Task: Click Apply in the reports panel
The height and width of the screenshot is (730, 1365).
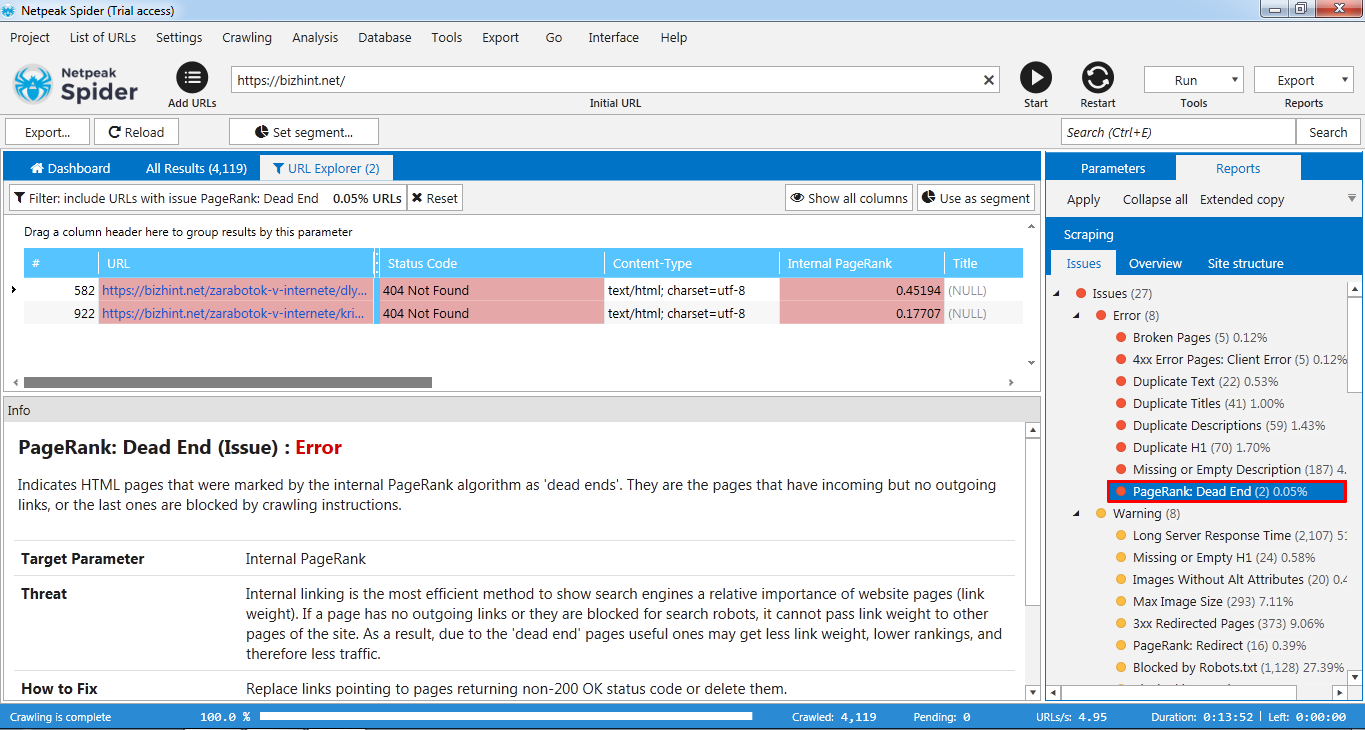Action: click(1083, 199)
